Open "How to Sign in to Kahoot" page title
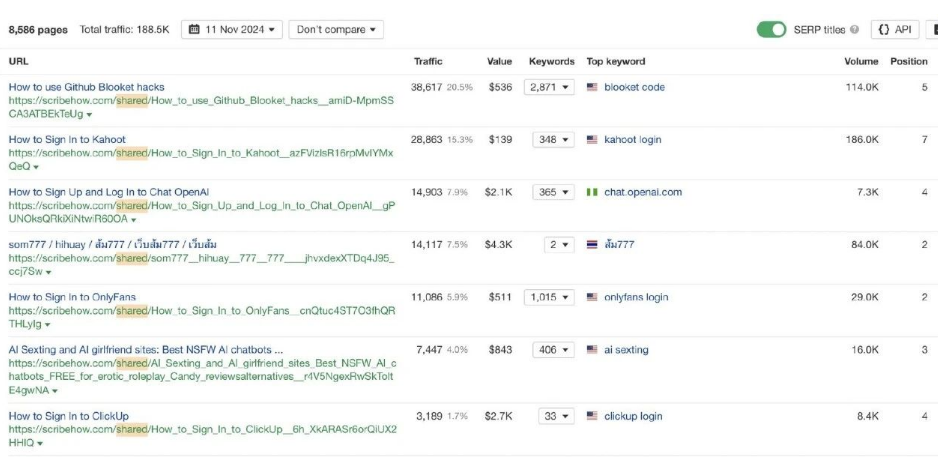 (67, 140)
